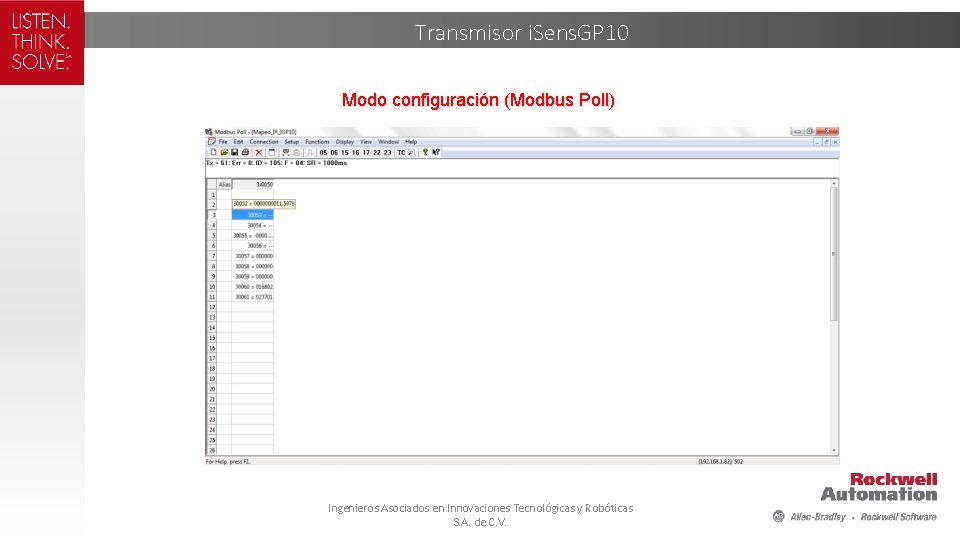Open the Setup menu
Image resolution: width=960 pixels, height=540 pixels.
291,141
